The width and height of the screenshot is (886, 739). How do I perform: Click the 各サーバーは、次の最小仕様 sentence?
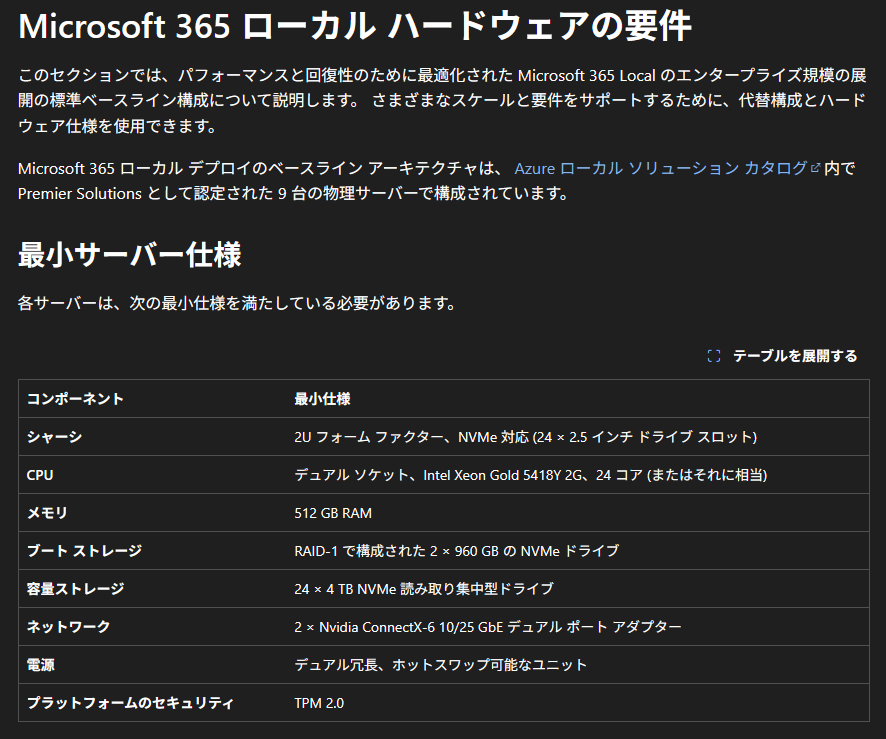[x=237, y=303]
